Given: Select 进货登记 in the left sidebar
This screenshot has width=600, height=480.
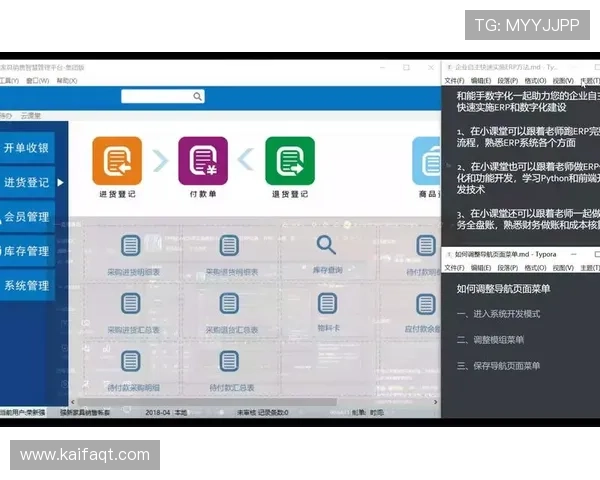Looking at the screenshot, I should [26, 182].
